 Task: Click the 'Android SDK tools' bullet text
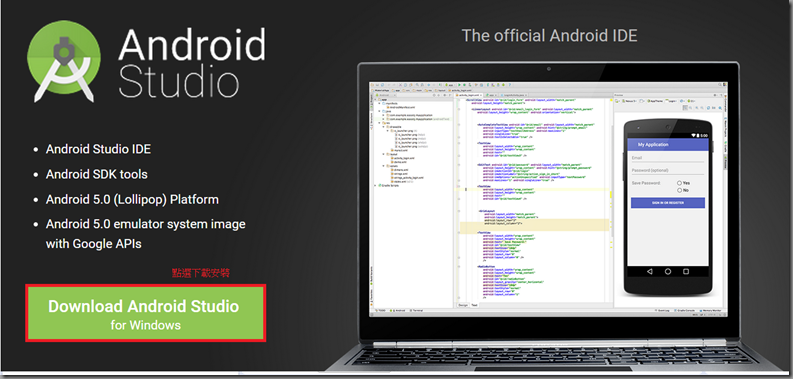(x=97, y=174)
